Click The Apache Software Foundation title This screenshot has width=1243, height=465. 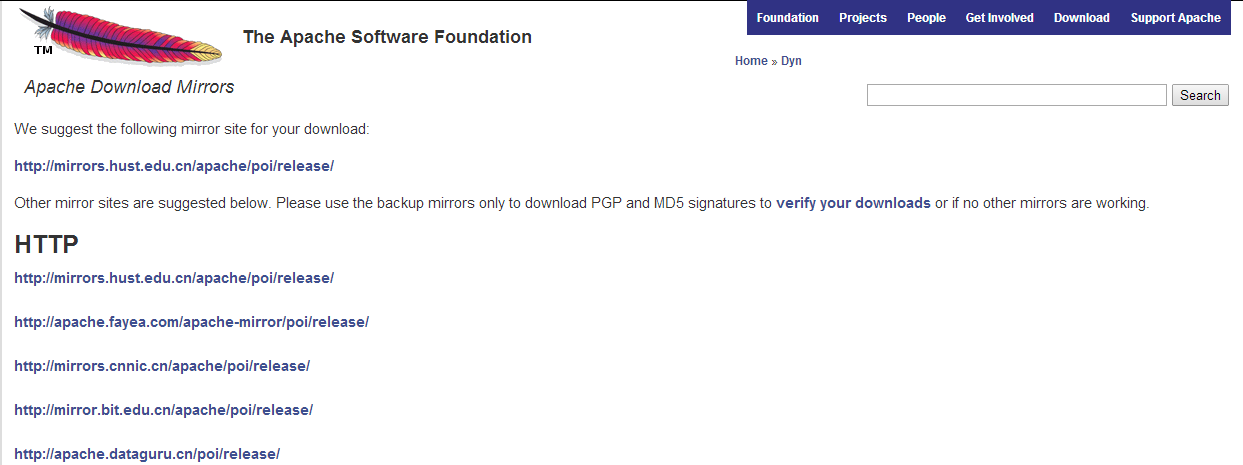(x=387, y=37)
